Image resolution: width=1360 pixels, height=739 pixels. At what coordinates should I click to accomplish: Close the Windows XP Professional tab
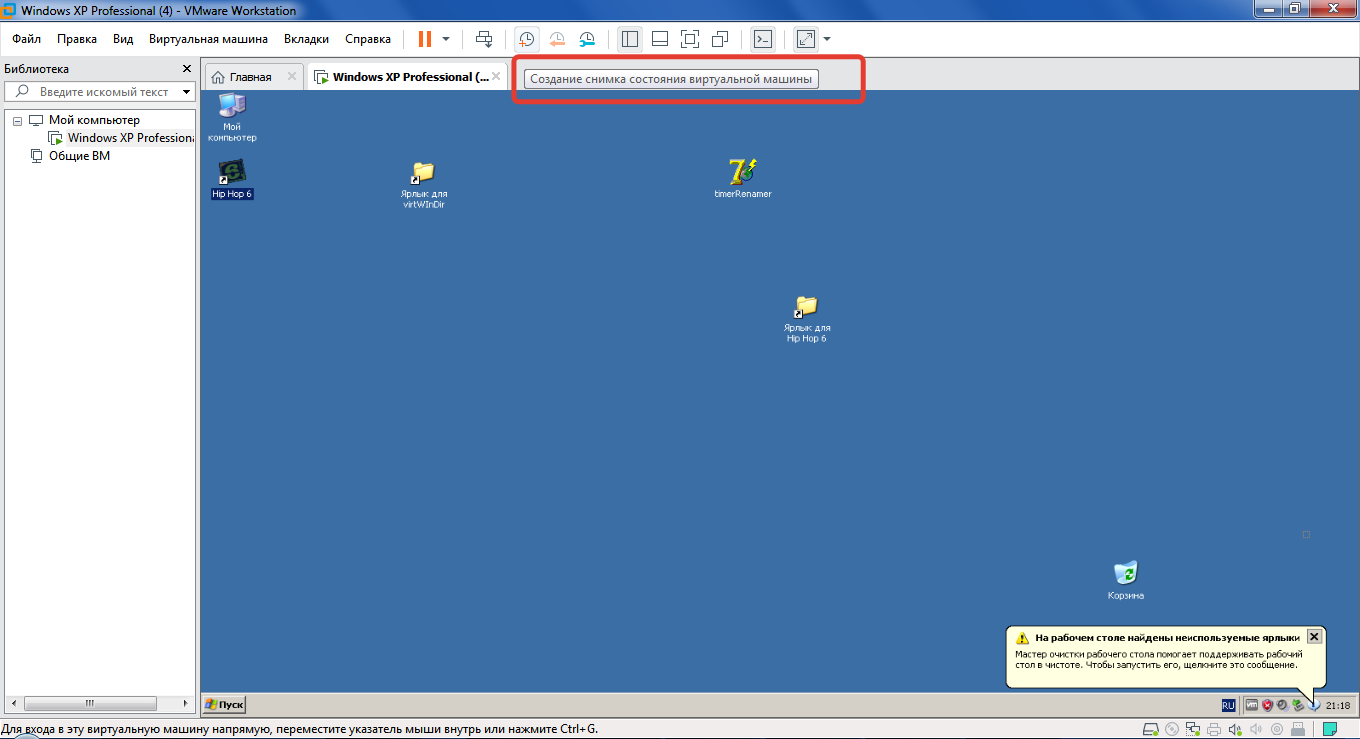[x=496, y=76]
